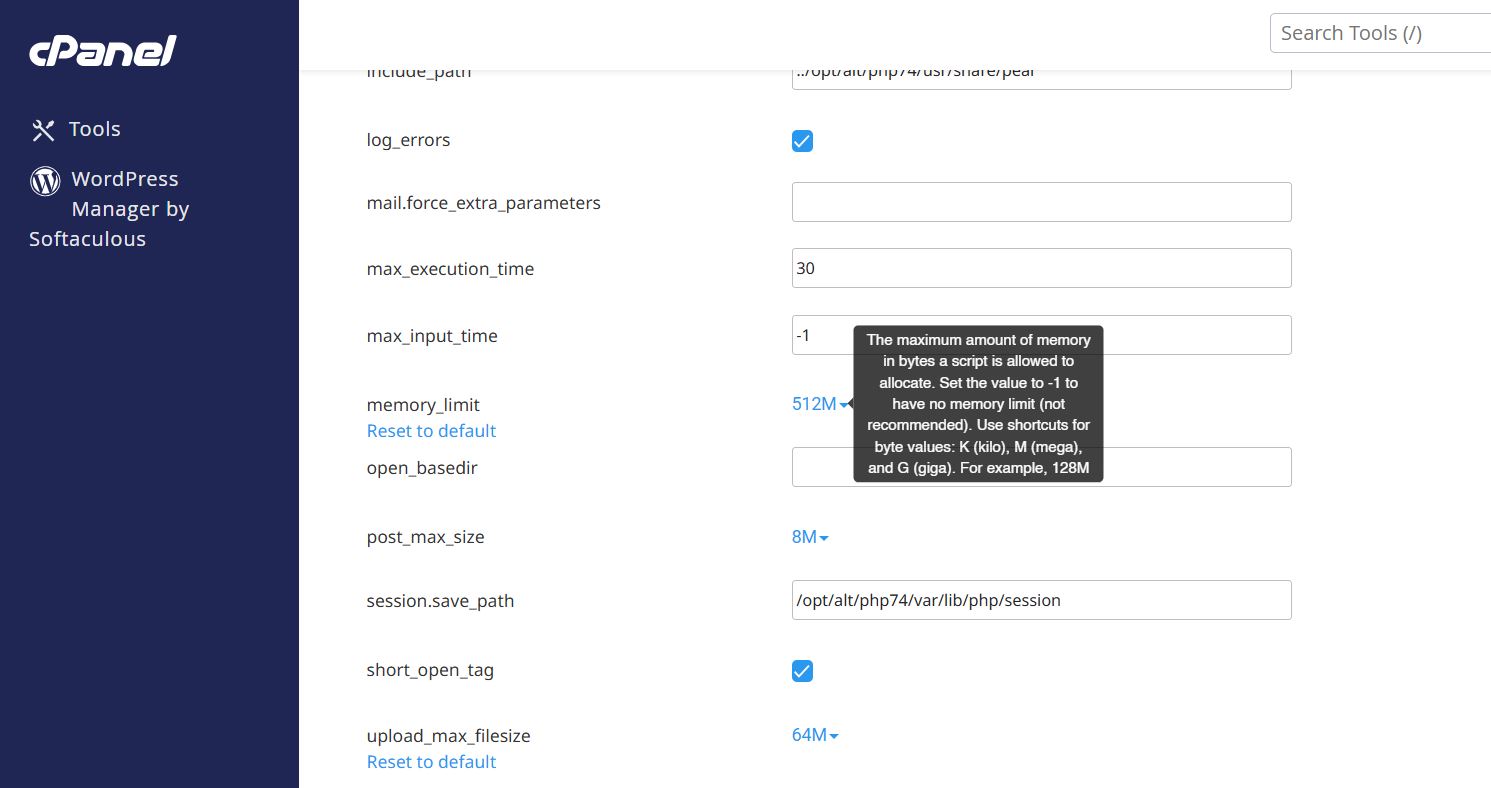Open the memory_limit 512M dropdown
Image resolution: width=1491 pixels, height=788 pixels.
820,405
